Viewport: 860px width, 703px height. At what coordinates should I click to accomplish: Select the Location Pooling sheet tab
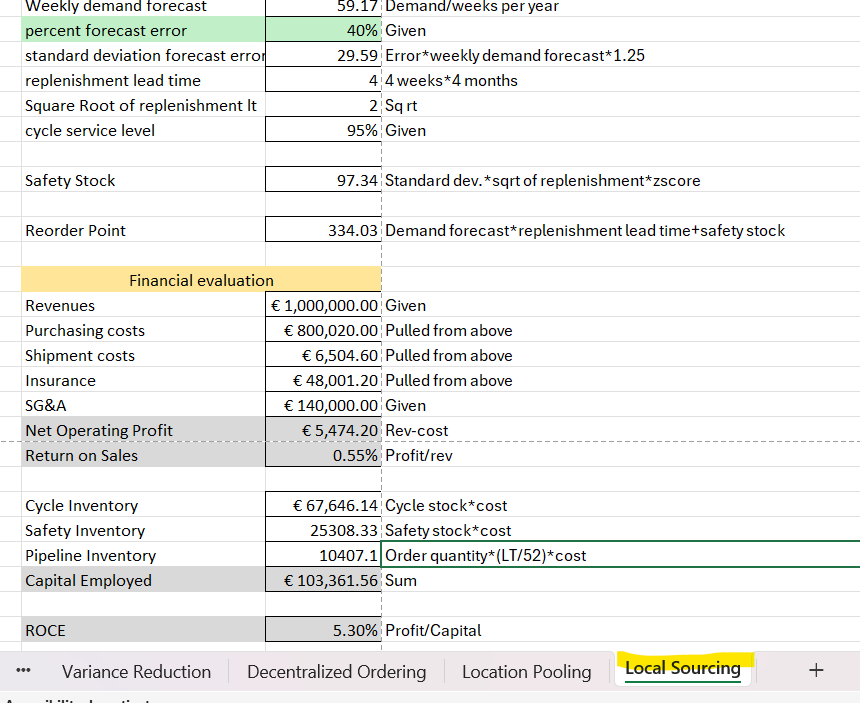tap(527, 671)
